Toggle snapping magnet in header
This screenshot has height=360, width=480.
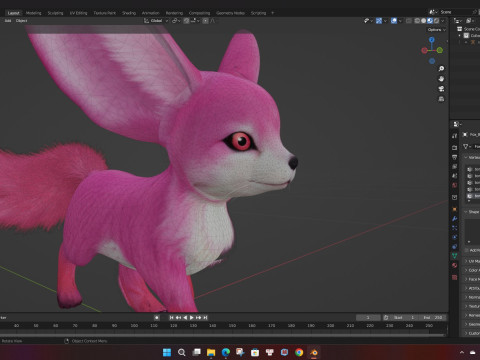187,21
